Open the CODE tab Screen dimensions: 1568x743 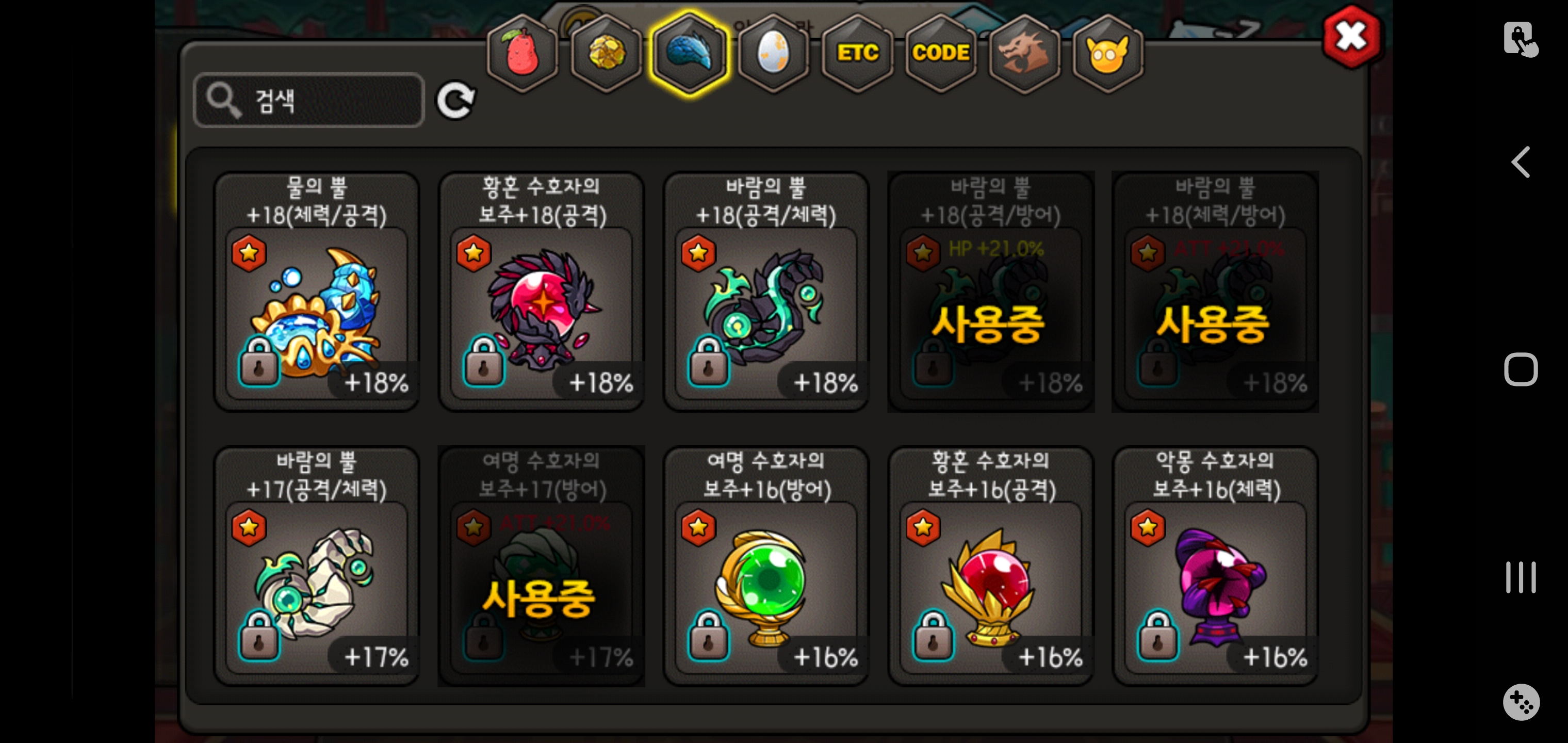(x=940, y=54)
